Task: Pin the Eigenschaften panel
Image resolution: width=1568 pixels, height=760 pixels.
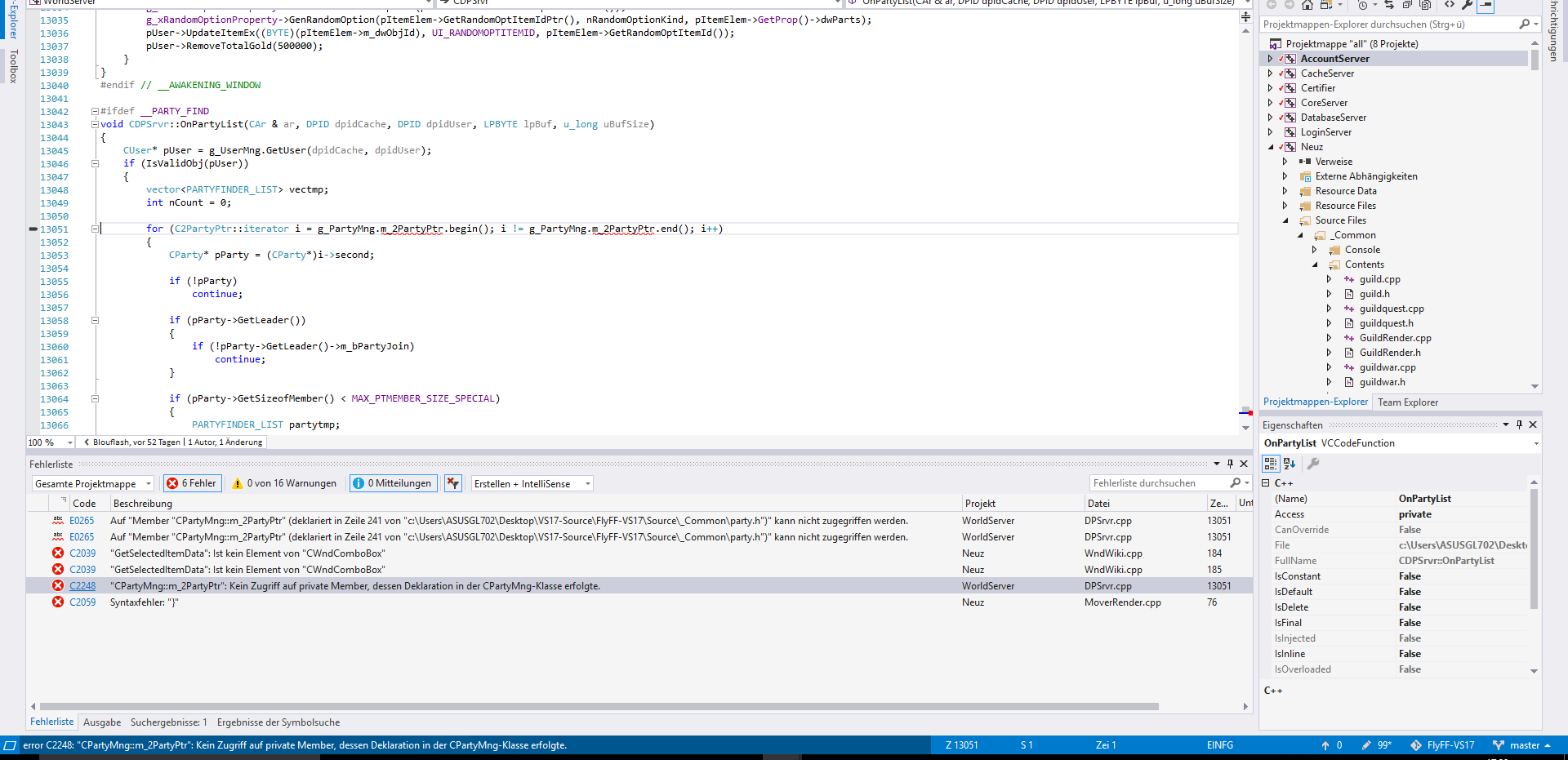Action: tap(1519, 424)
